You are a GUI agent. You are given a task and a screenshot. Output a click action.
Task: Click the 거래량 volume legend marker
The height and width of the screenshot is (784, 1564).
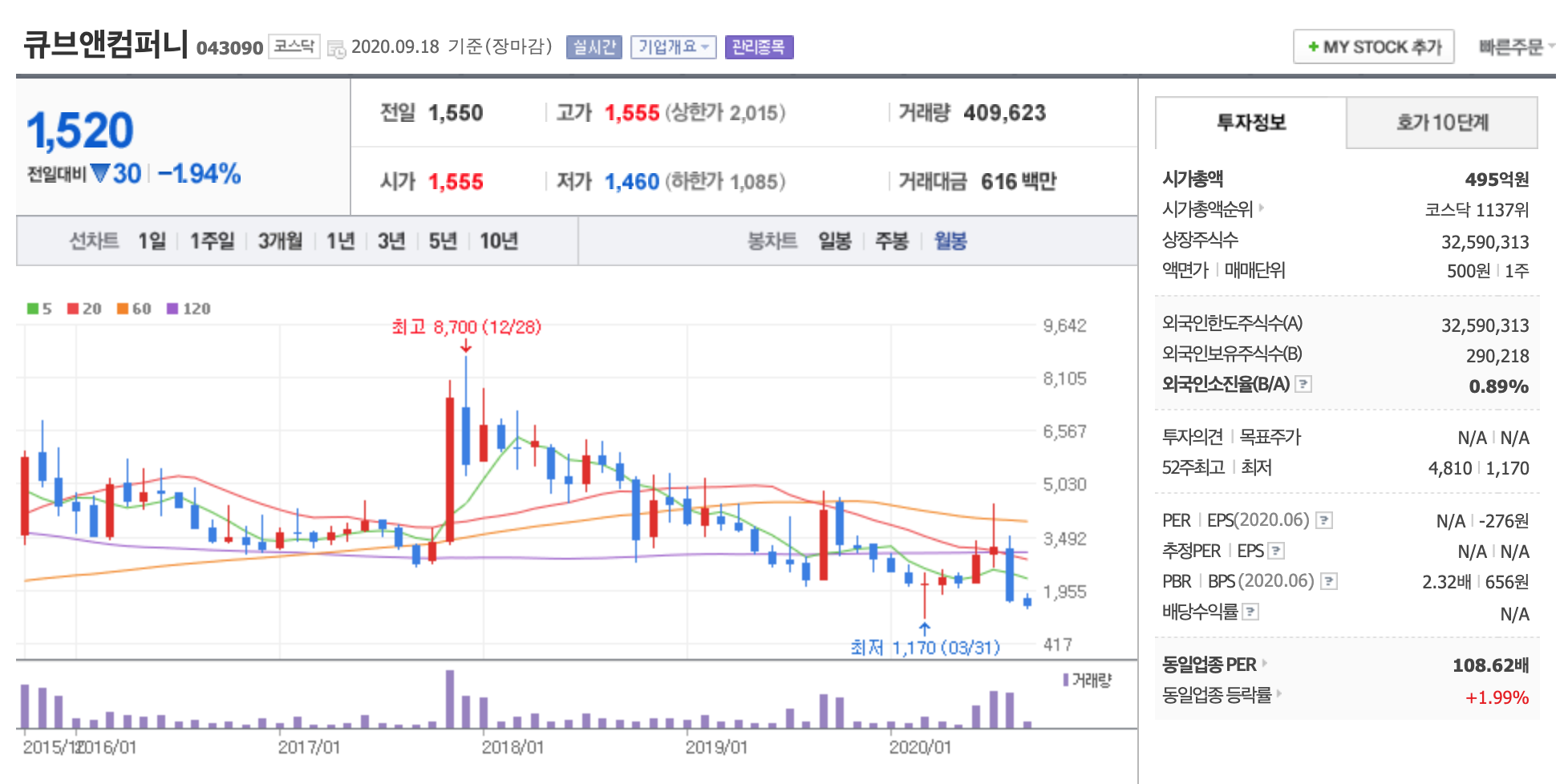tap(1066, 680)
